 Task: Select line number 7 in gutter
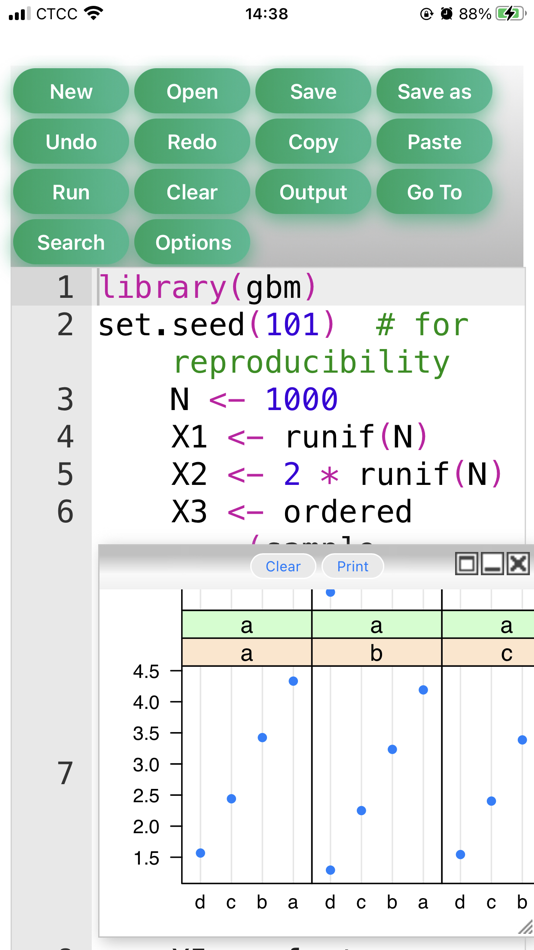[65, 774]
